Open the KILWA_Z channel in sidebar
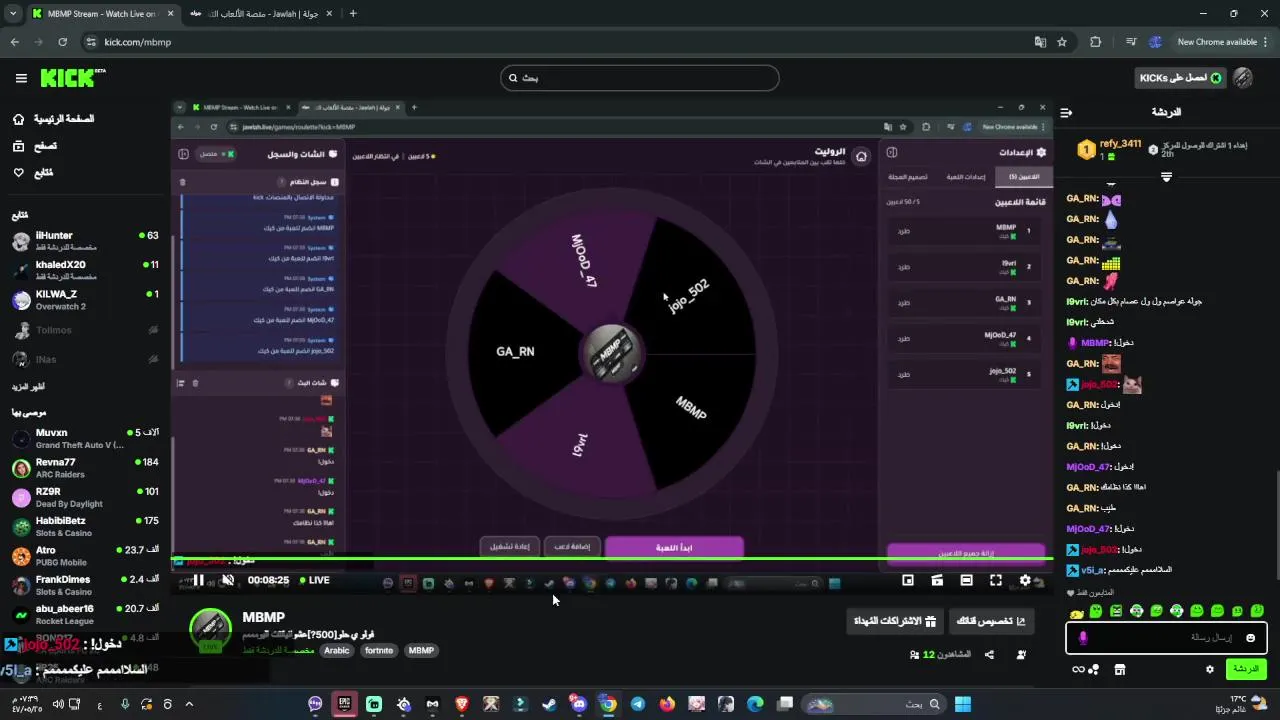1280x720 pixels. (84, 300)
